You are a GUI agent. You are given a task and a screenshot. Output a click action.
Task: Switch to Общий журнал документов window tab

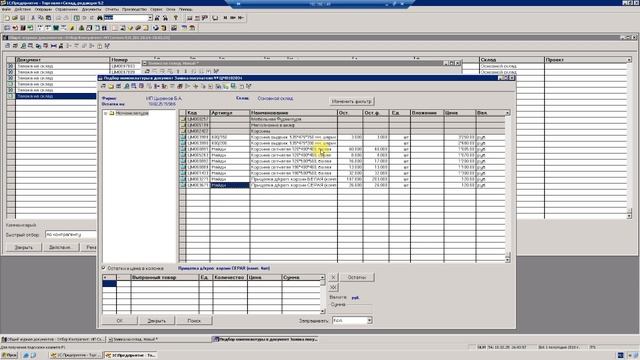pos(53,339)
